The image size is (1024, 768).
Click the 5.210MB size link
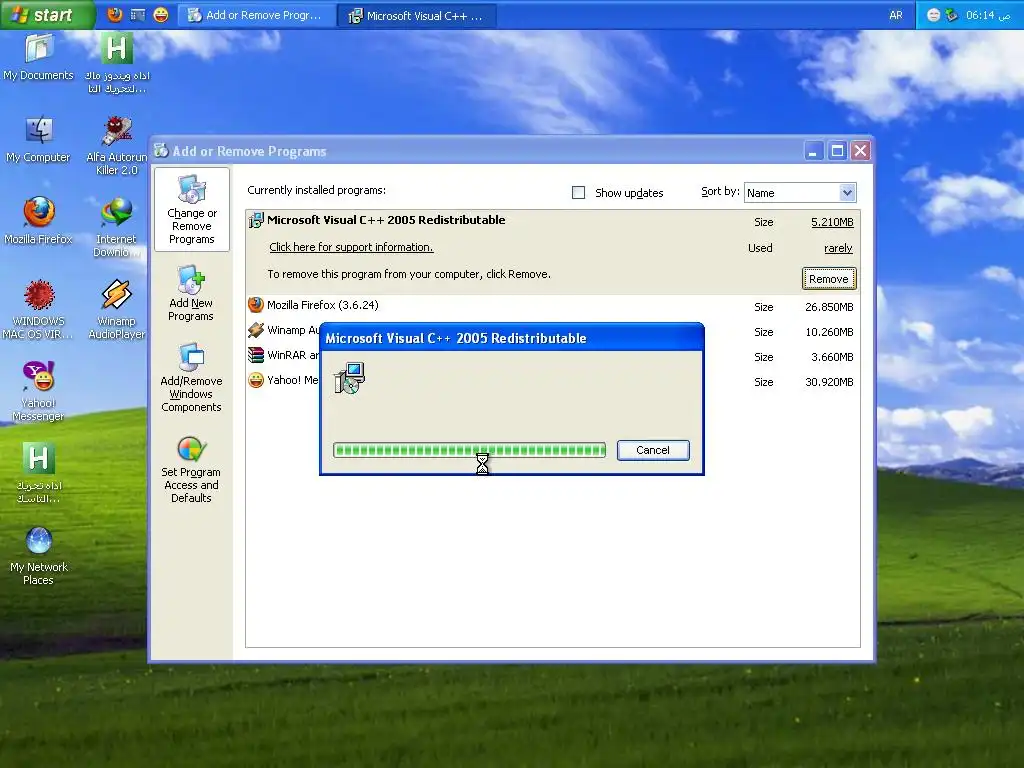click(832, 222)
